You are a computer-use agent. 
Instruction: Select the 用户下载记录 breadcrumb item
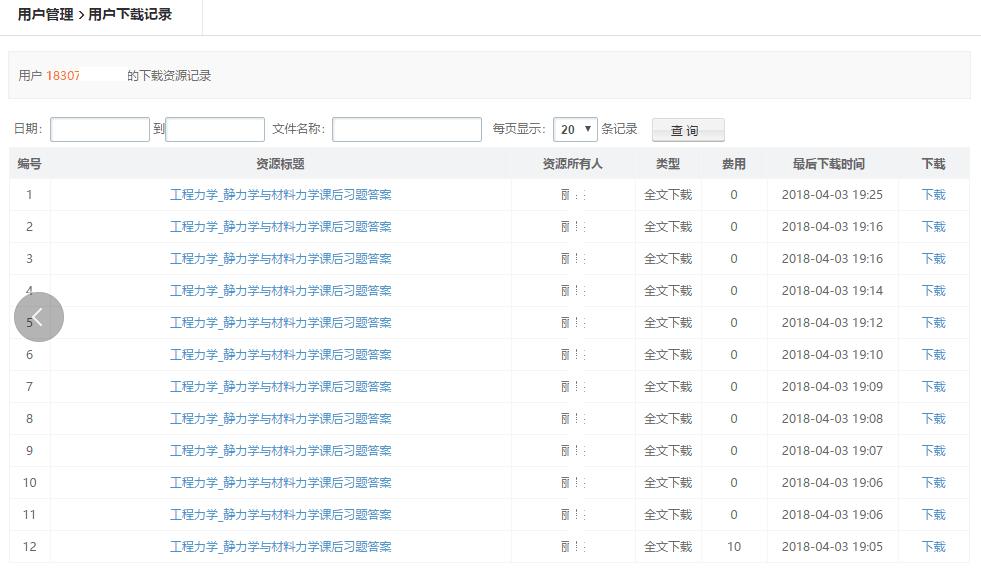pyautogui.click(x=130, y=14)
